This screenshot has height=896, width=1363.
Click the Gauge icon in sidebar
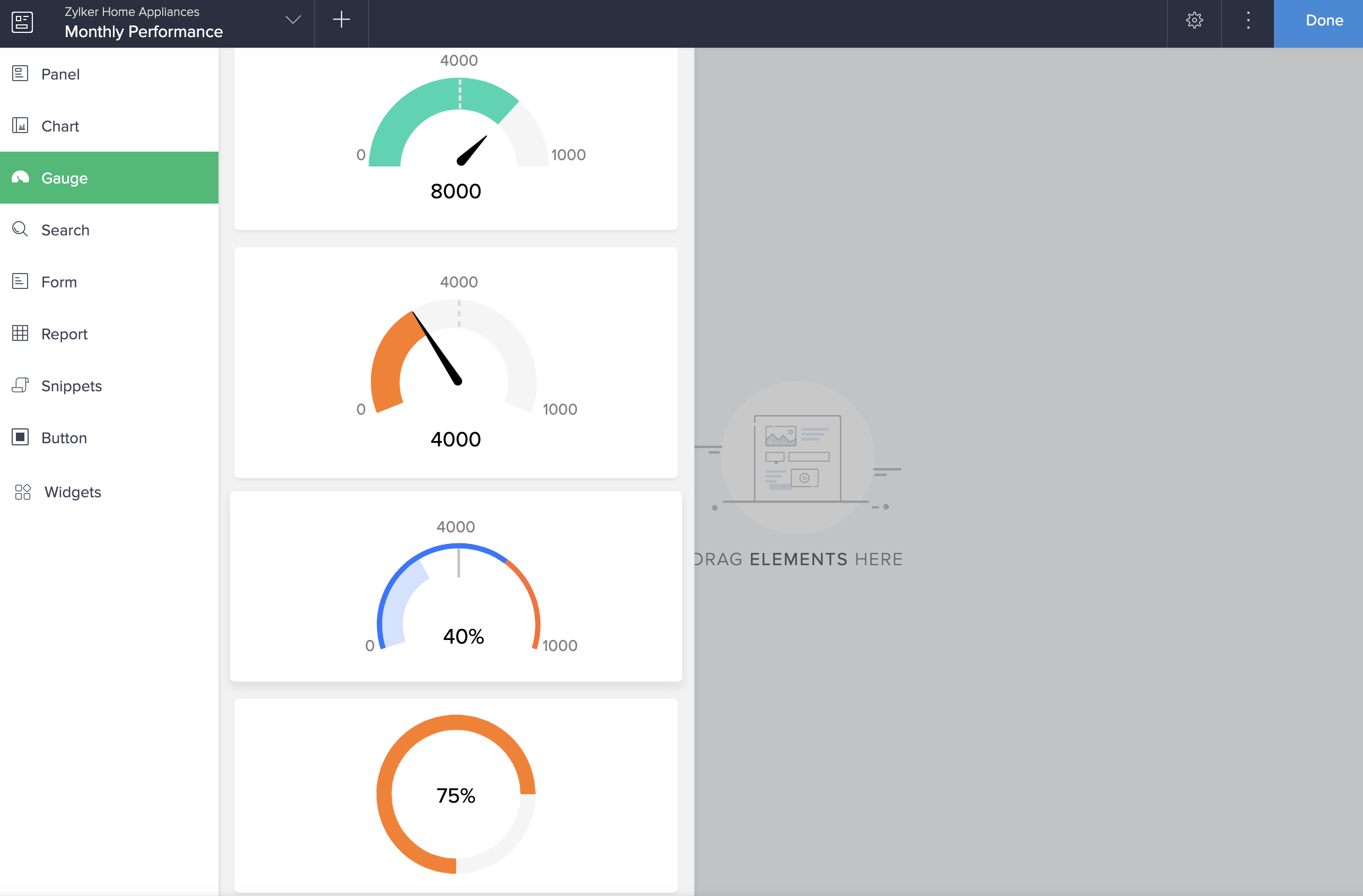pyautogui.click(x=20, y=178)
